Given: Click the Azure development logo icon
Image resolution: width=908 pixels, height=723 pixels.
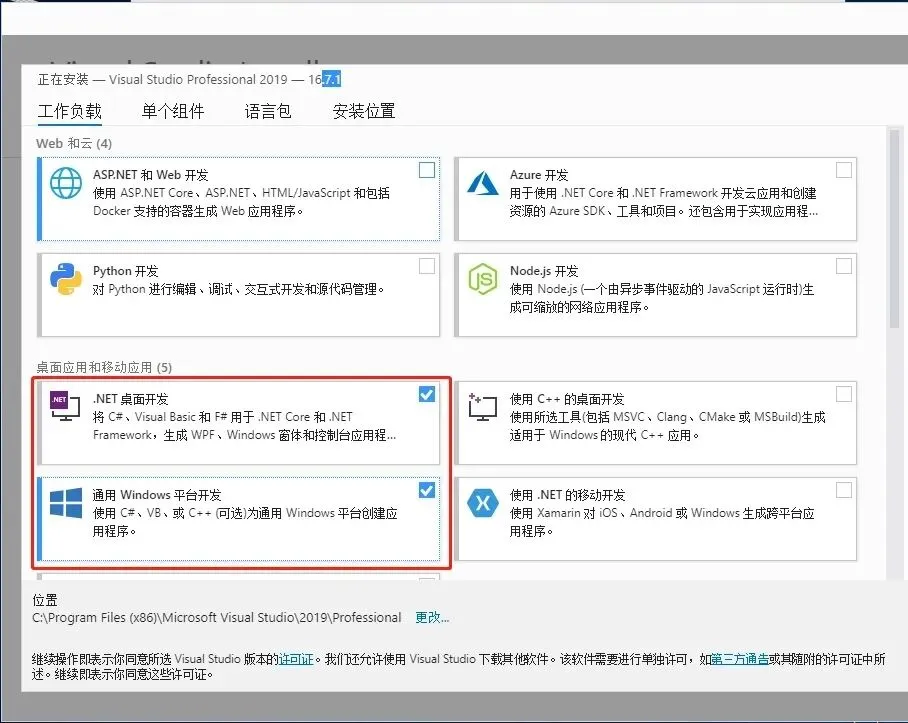Looking at the screenshot, I should tap(483, 183).
